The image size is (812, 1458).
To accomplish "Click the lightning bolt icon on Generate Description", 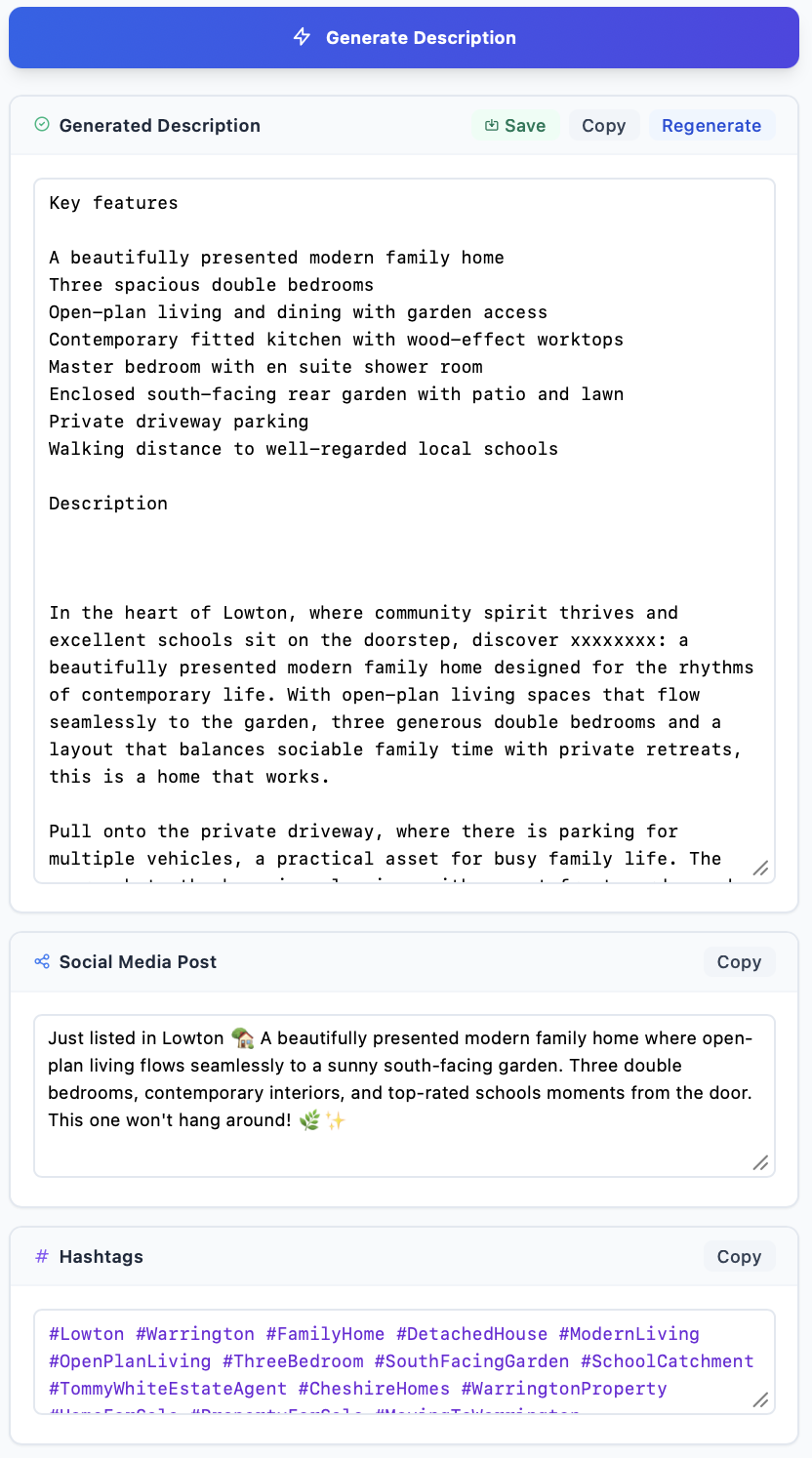I will pos(301,37).
